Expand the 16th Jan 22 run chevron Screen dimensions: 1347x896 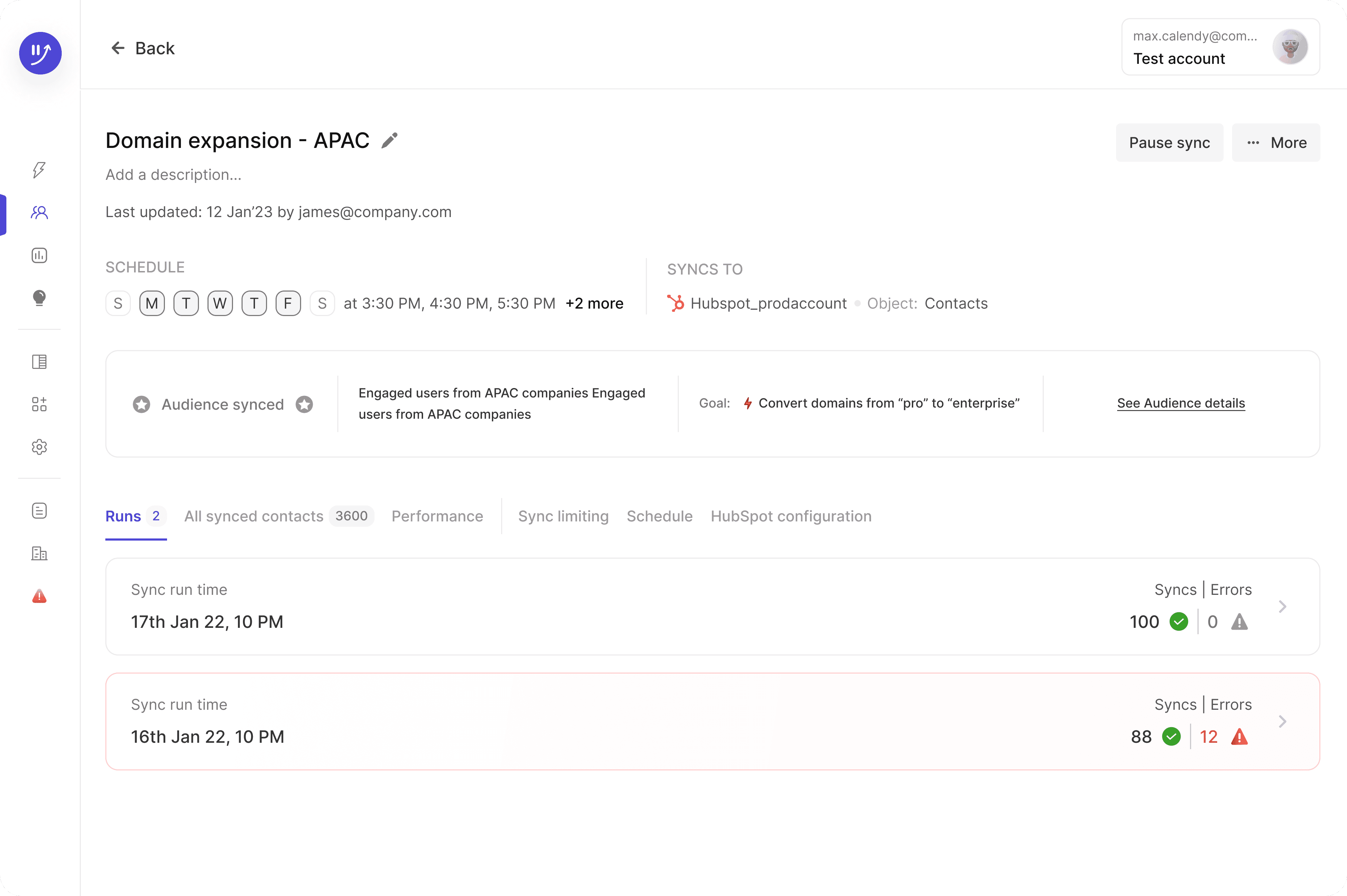point(1282,721)
